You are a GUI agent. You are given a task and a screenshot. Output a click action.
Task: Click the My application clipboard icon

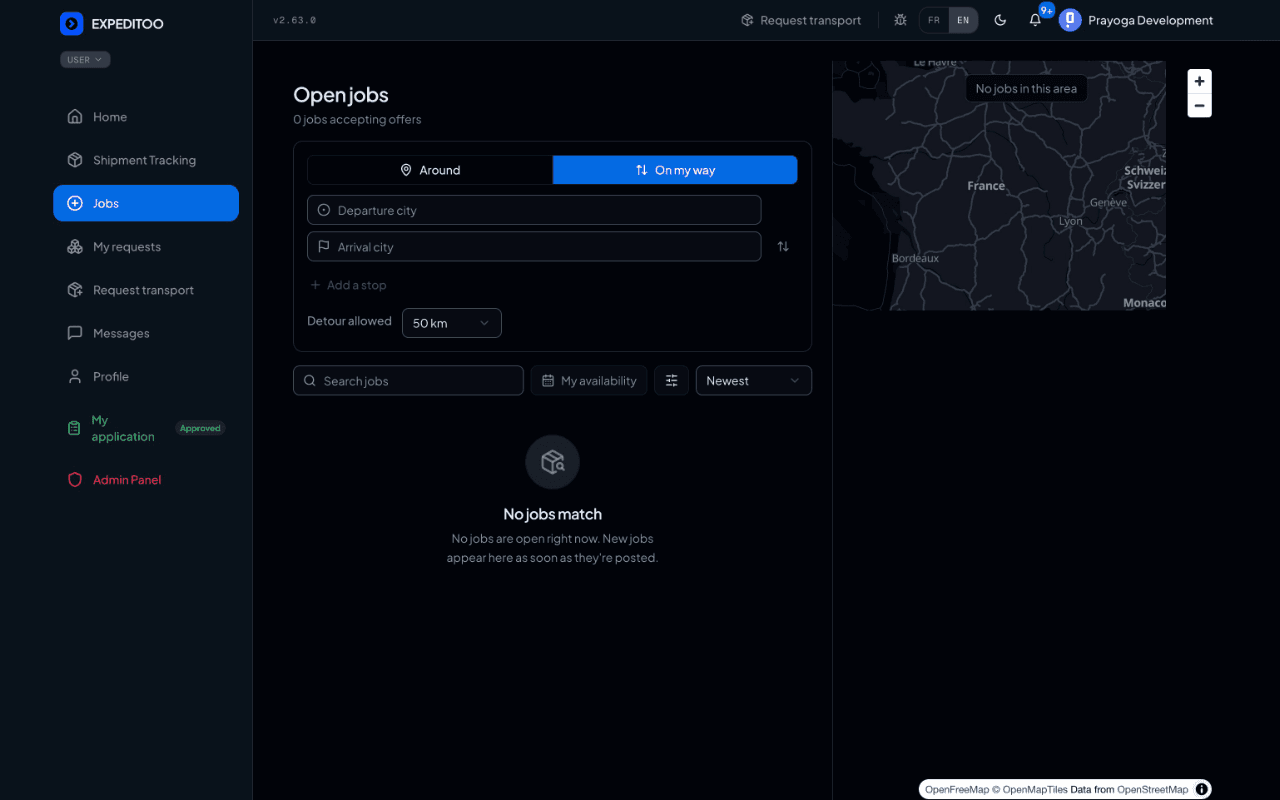74,428
